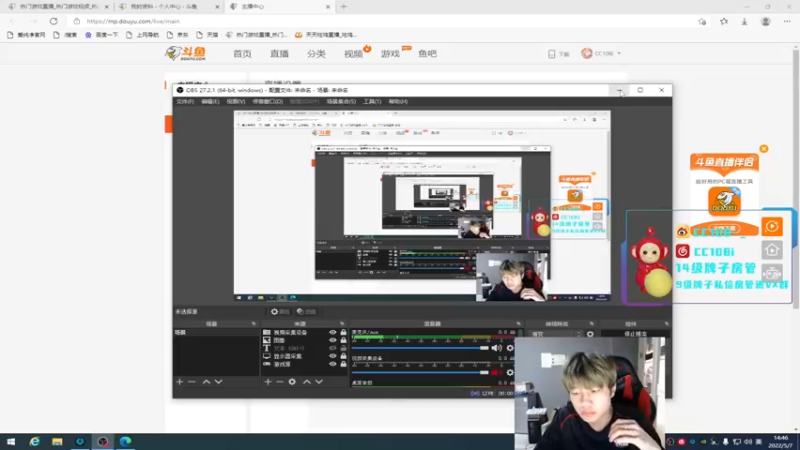Unmute the video capture device audio channel
Screen dimensions: 800x450
tap(496, 372)
